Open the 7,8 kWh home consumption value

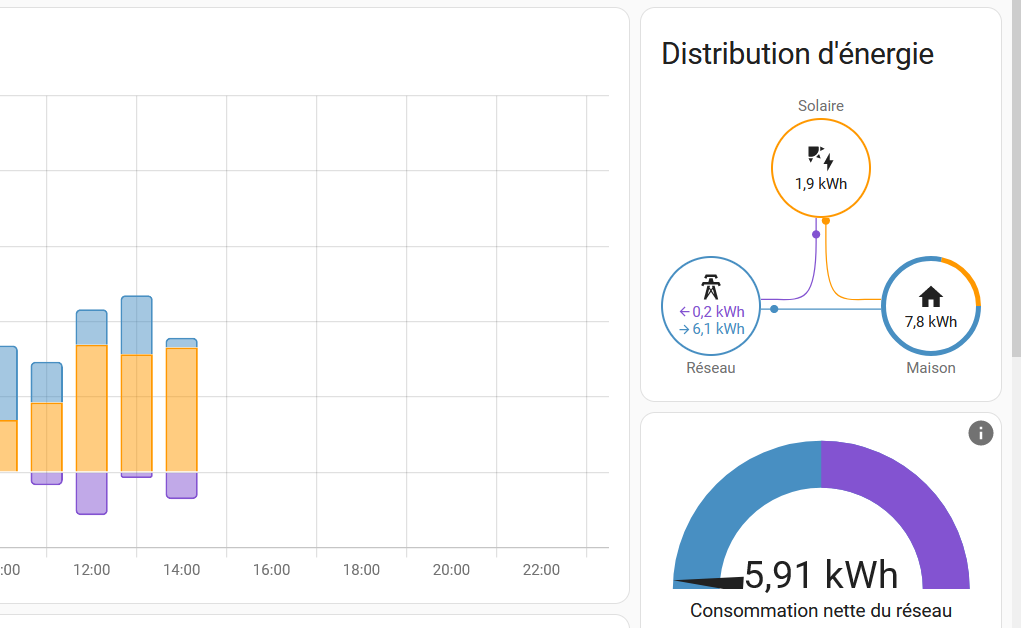(x=930, y=322)
